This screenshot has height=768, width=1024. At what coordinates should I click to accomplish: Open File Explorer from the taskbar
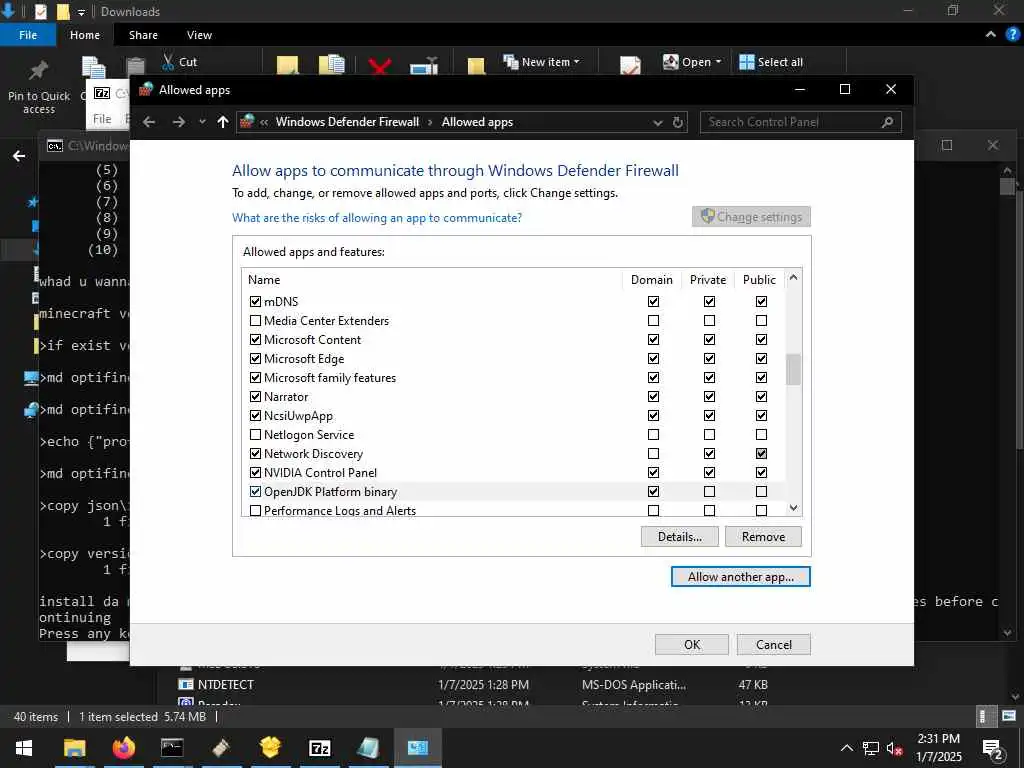pos(74,748)
